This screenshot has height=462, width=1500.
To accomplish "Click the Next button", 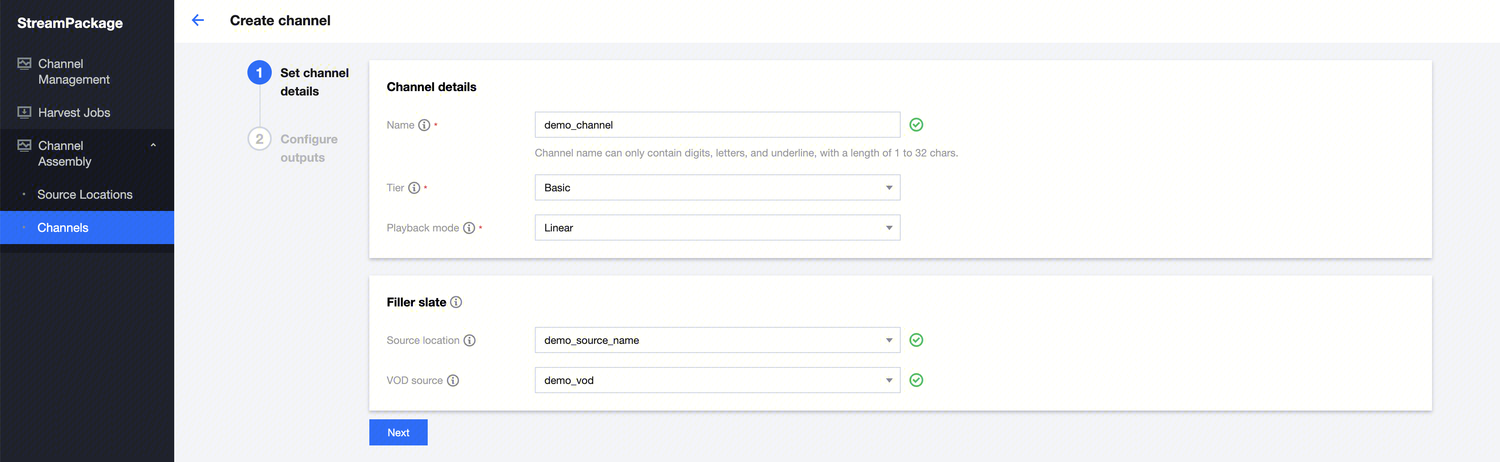I will click(398, 433).
